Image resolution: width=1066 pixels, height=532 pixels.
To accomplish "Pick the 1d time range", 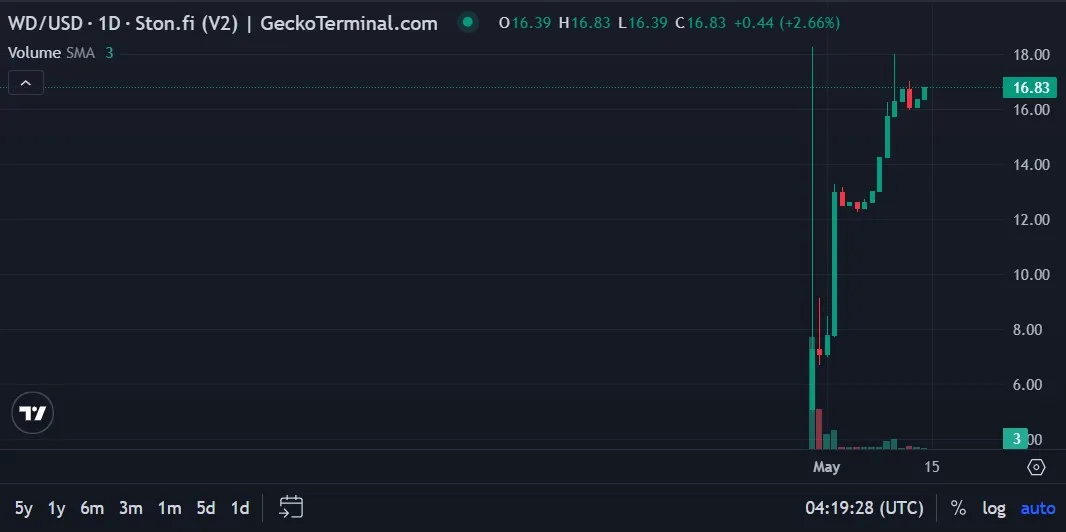I will click(x=240, y=507).
